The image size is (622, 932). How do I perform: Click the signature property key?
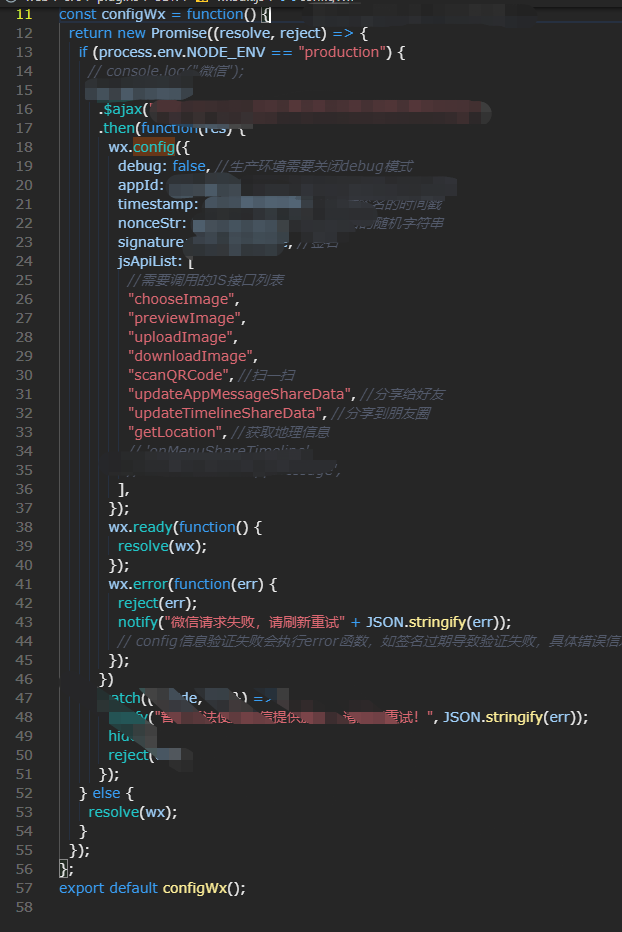tap(151, 243)
